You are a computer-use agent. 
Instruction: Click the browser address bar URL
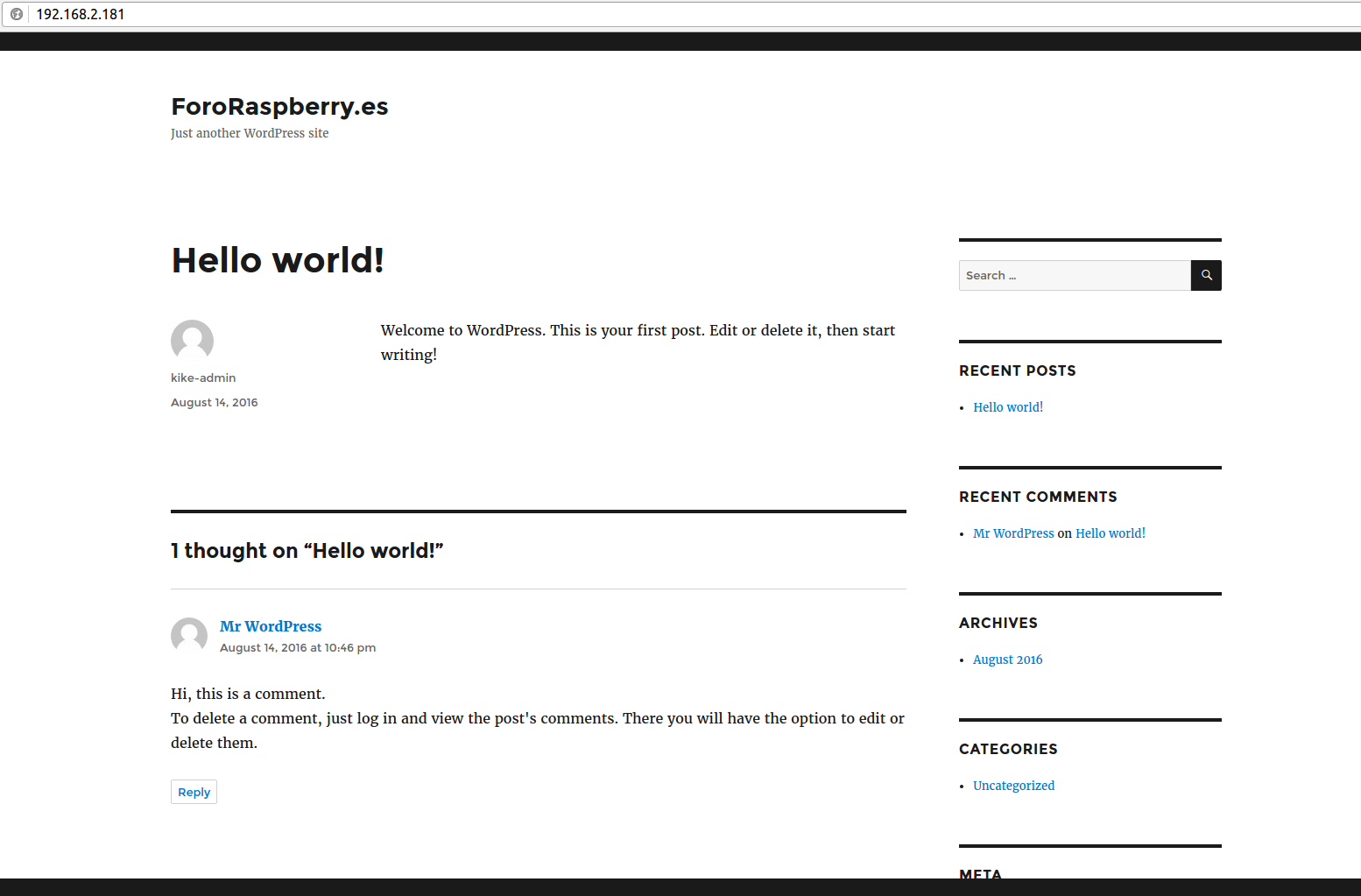pyautogui.click(x=81, y=14)
